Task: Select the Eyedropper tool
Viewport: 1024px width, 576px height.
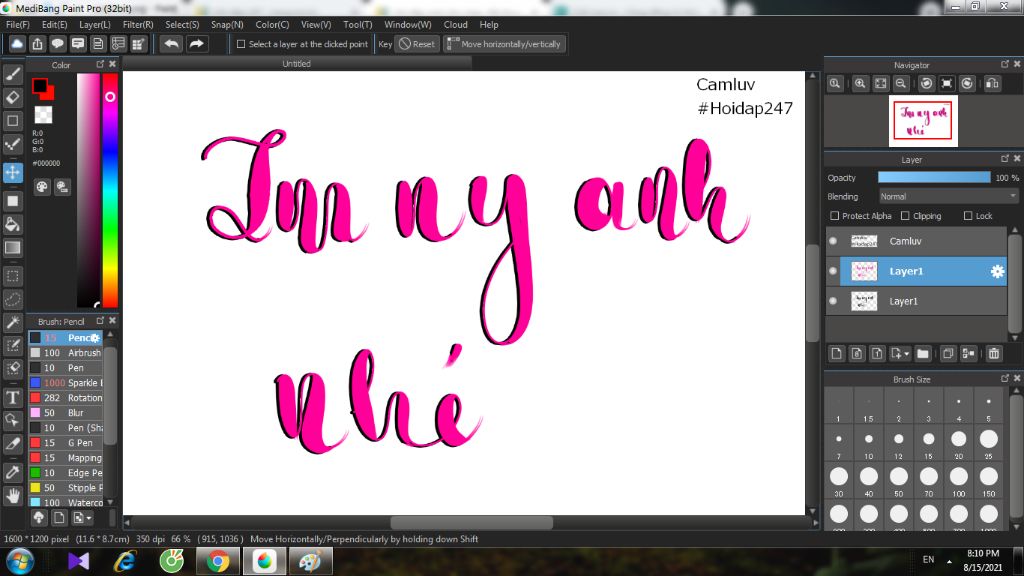Action: [12, 472]
